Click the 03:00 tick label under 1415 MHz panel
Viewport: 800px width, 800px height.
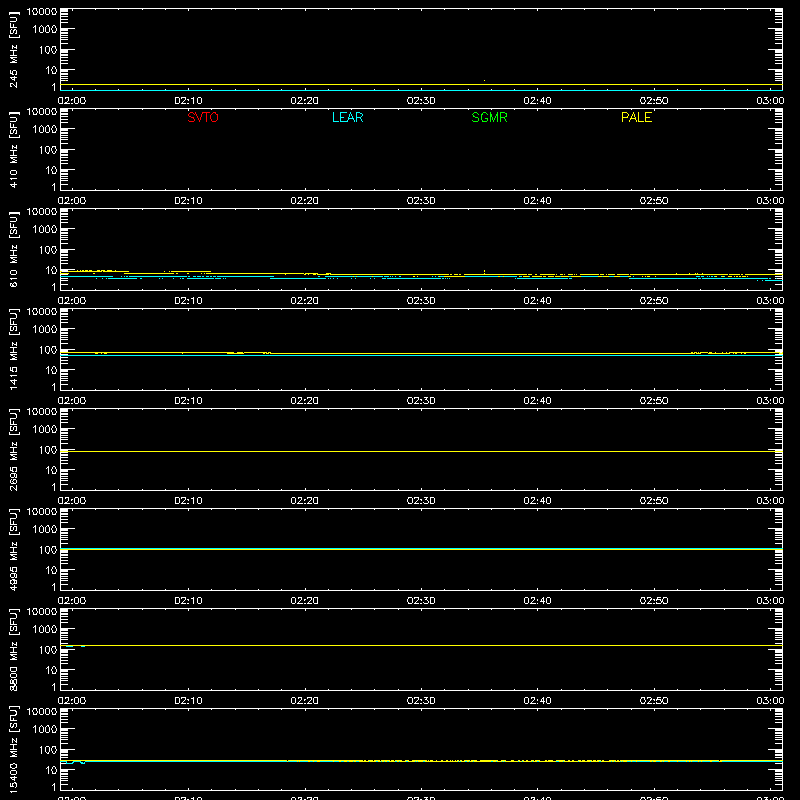coord(770,401)
